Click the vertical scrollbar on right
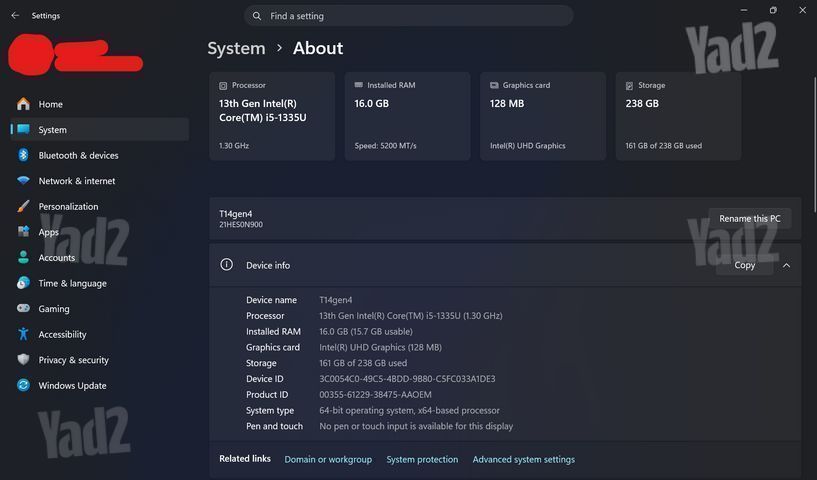Image resolution: width=817 pixels, height=480 pixels. (815, 144)
